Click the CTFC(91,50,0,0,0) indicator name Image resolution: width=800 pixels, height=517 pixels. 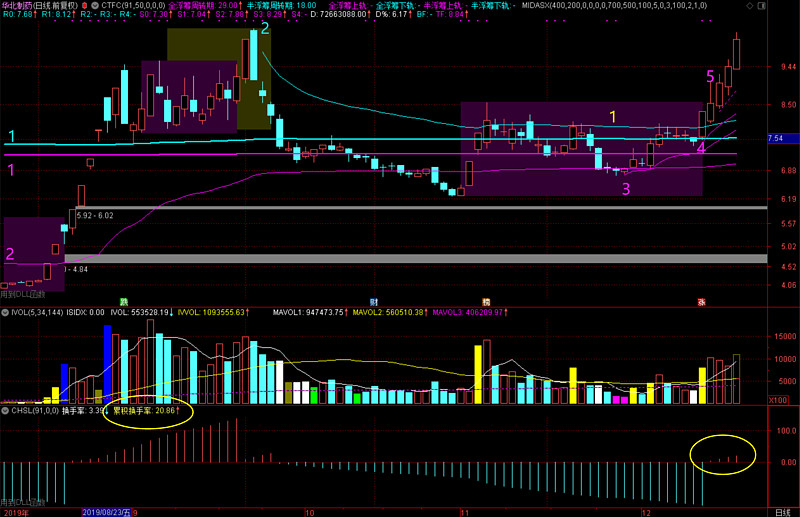tap(133, 6)
